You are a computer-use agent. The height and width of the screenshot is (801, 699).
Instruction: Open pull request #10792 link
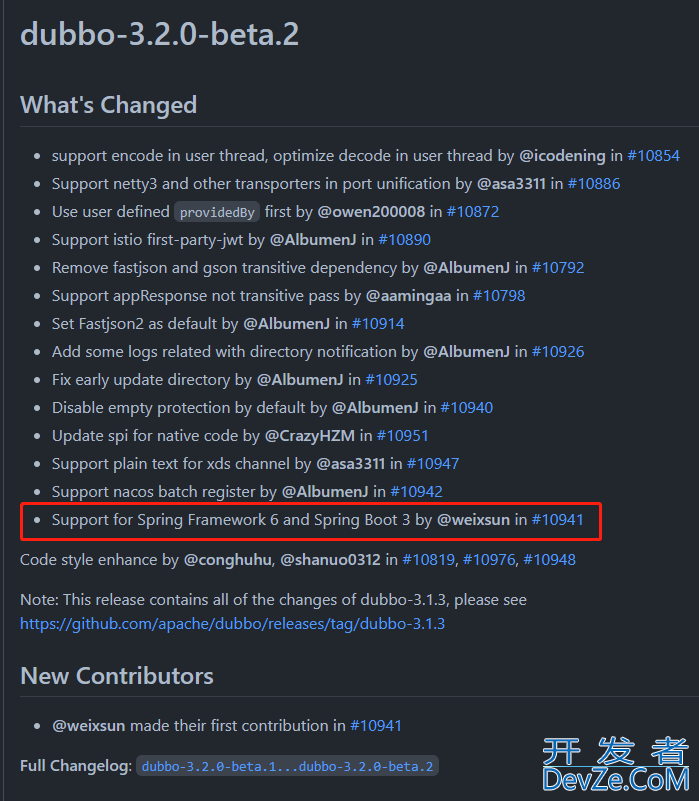point(558,268)
